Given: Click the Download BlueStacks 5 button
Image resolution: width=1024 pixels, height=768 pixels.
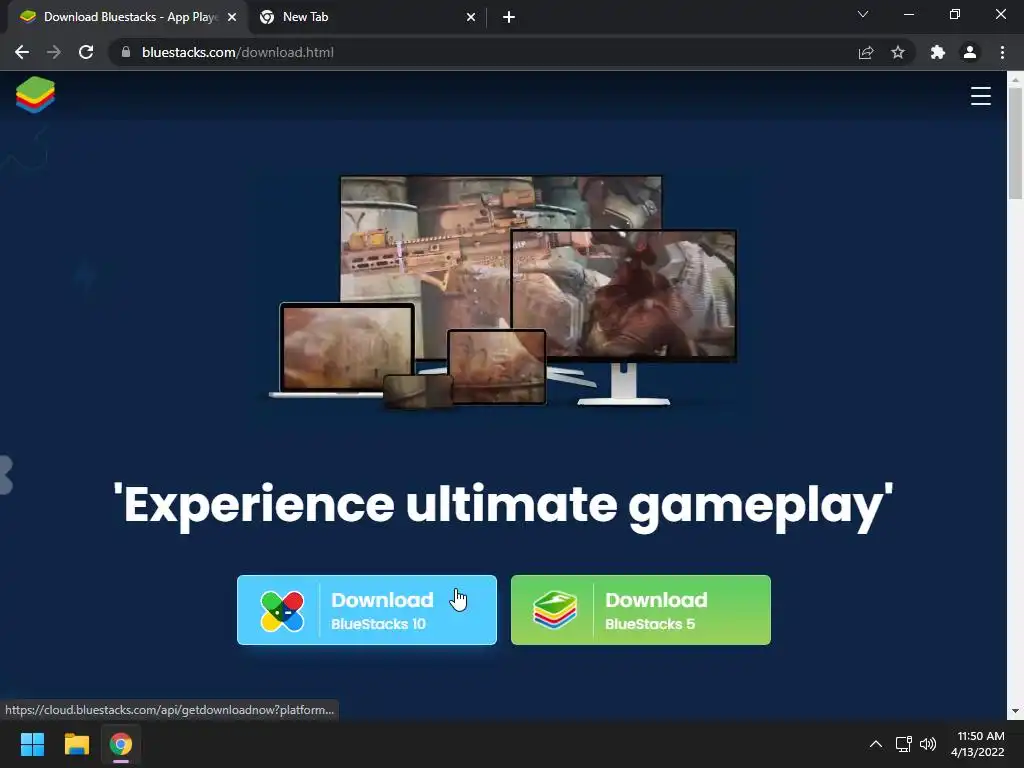Looking at the screenshot, I should (641, 610).
